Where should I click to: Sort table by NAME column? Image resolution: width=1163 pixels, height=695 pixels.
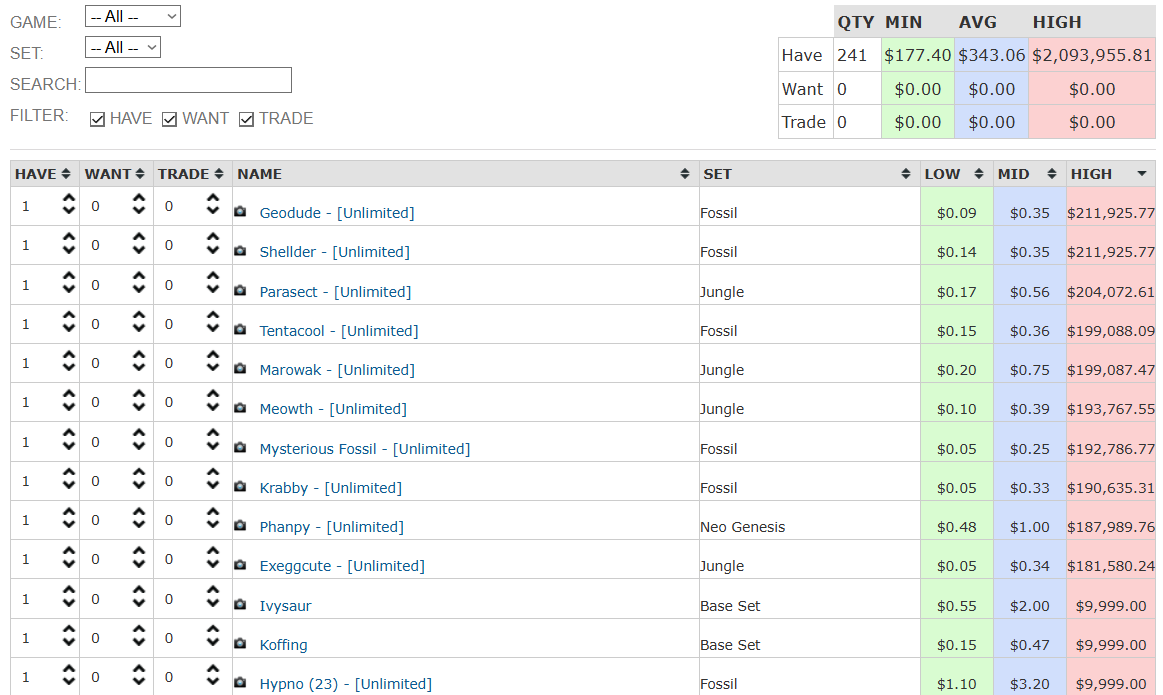pos(464,174)
